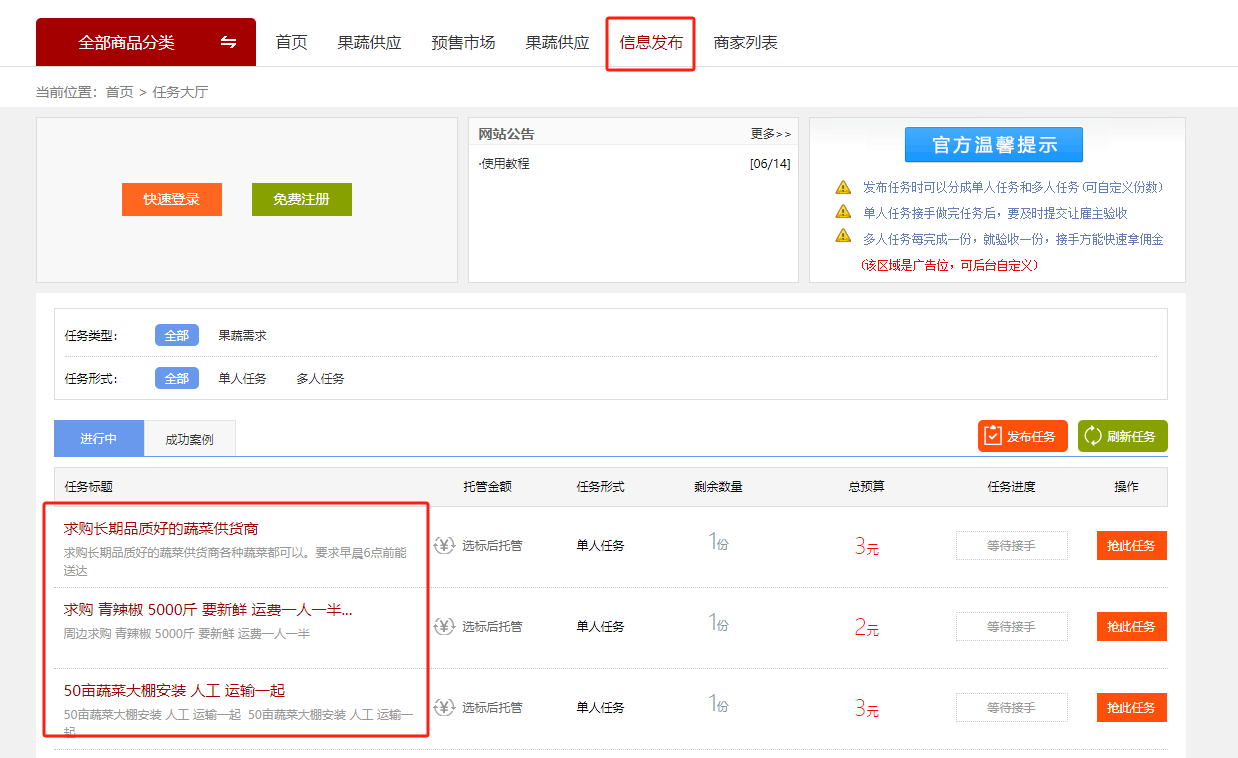The image size is (1238, 758).
Task: Click 等待接手 status in 蔬菜供货商 row
Action: pyautogui.click(x=1011, y=545)
